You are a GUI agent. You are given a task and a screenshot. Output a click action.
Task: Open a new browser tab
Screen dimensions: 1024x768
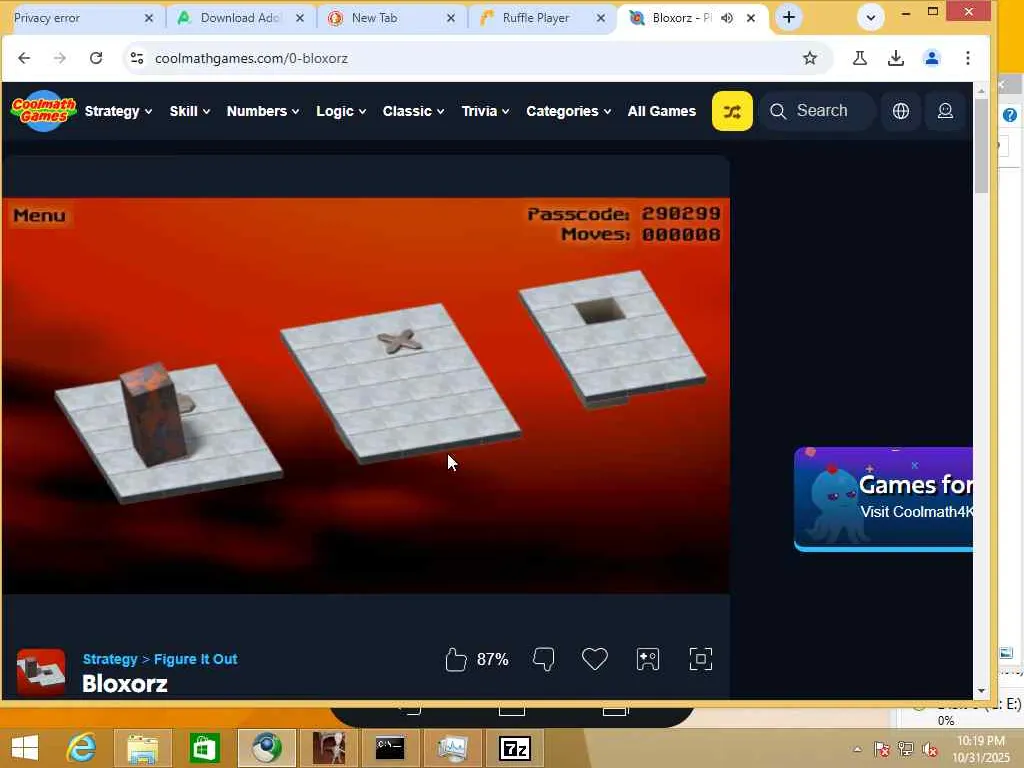[788, 18]
